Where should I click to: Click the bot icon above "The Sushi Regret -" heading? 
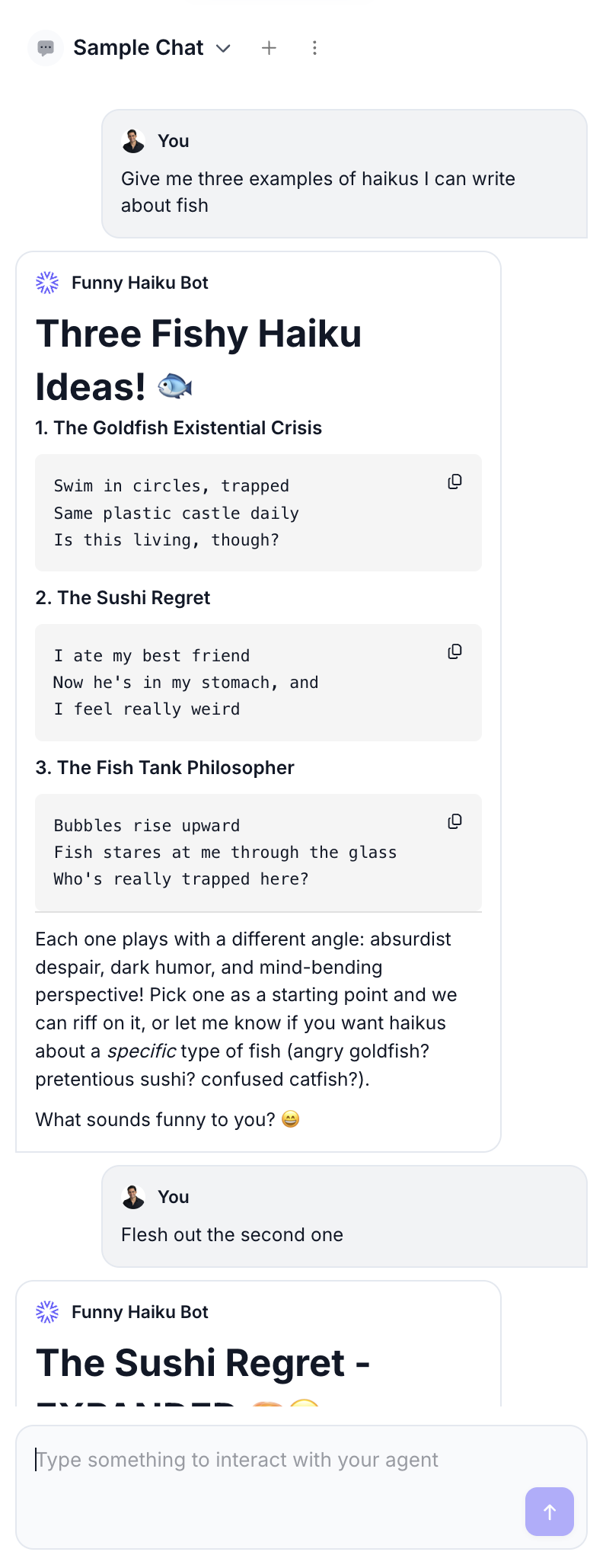[x=47, y=1312]
